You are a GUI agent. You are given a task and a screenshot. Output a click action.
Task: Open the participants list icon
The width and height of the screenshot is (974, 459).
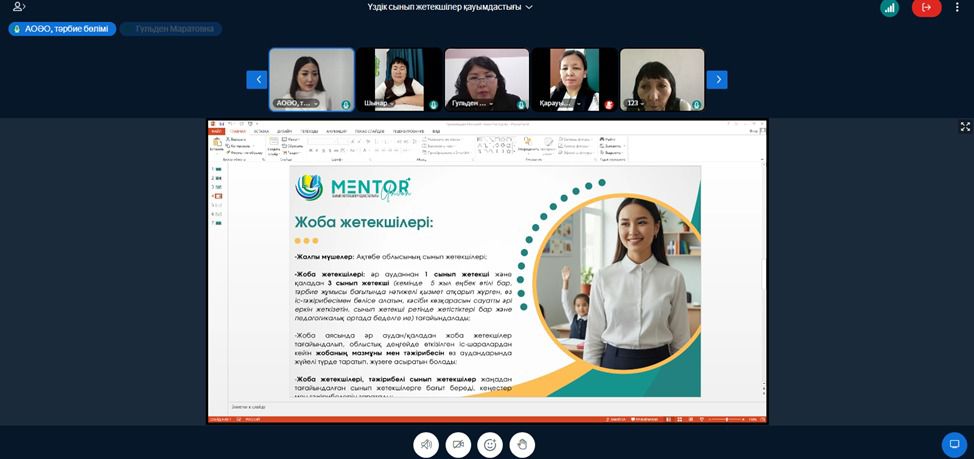pos(19,7)
